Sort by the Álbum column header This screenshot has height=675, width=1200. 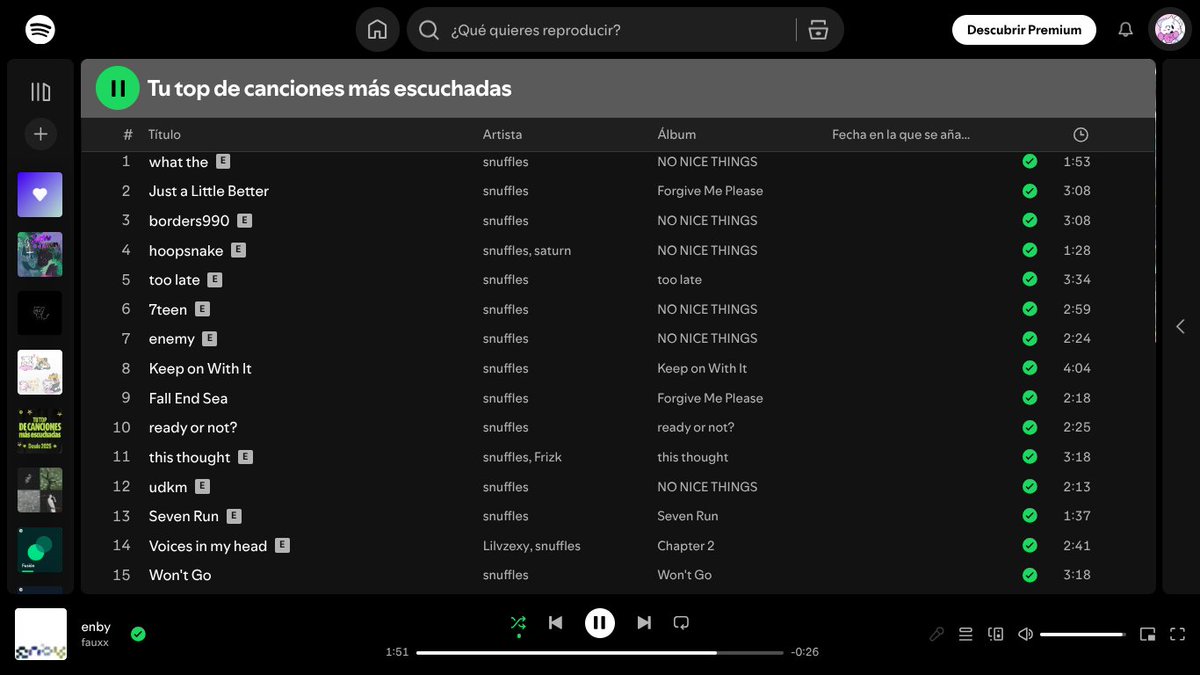[676, 135]
